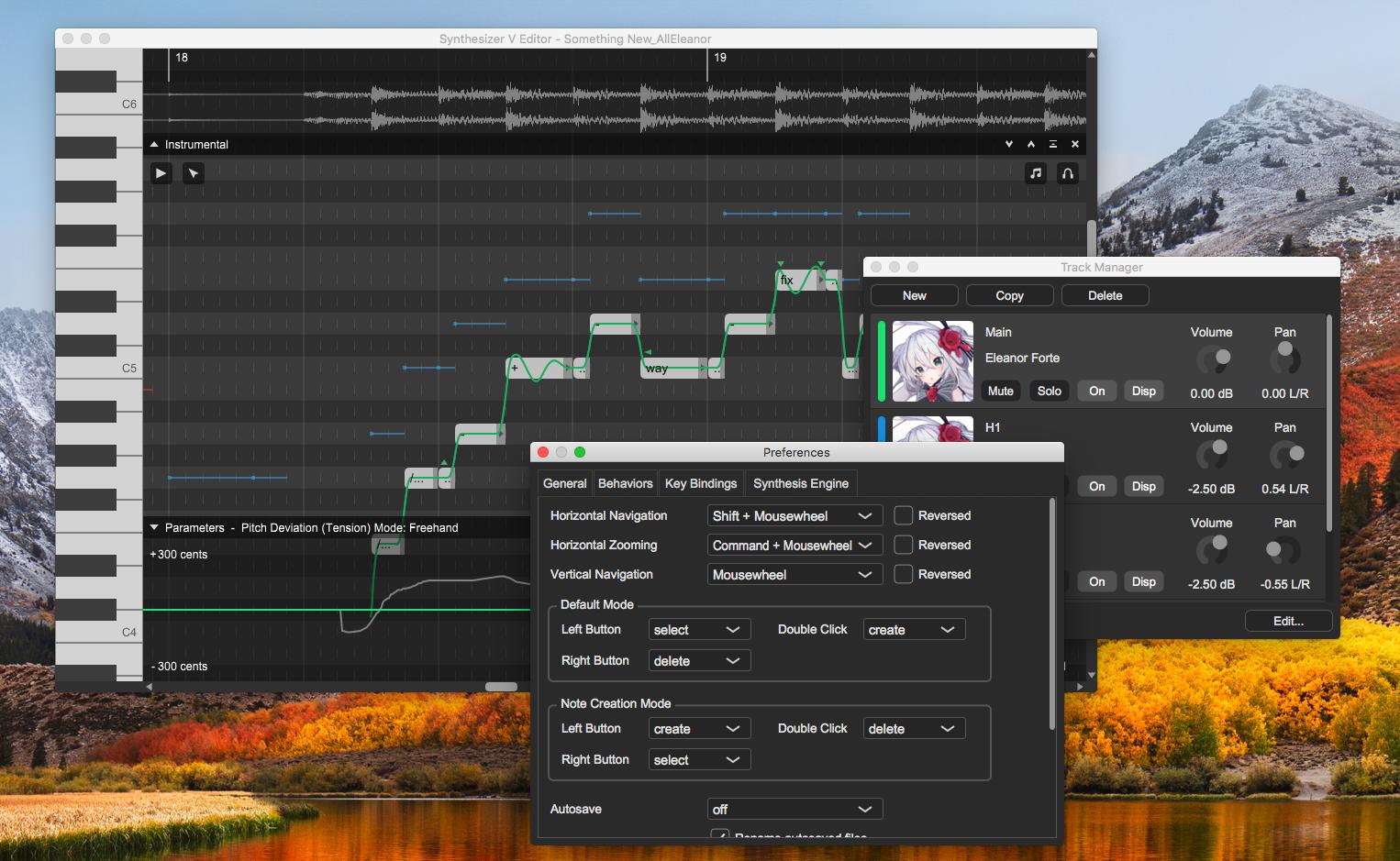The image size is (1400, 861).
Task: Open Default Mode Left Button dropdown
Action: 699,630
